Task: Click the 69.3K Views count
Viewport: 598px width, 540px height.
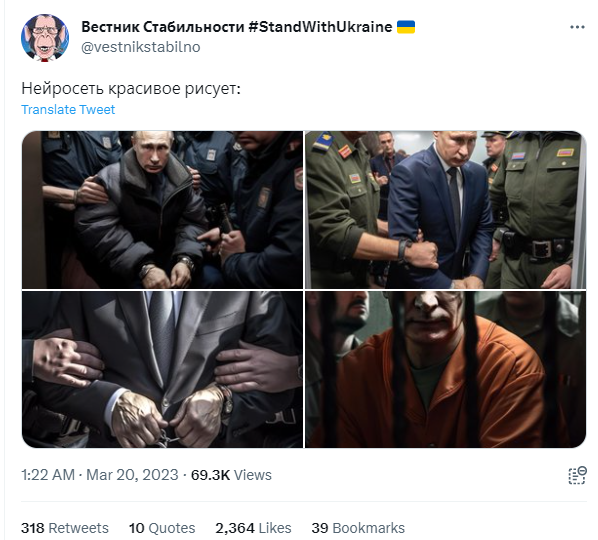Action: [x=231, y=475]
